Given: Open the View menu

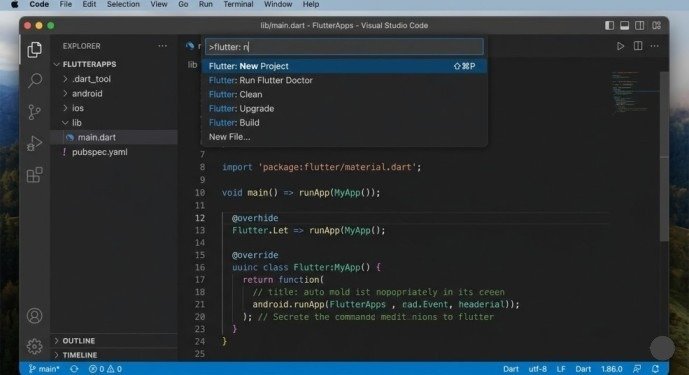Looking at the screenshot, I should [159, 4].
